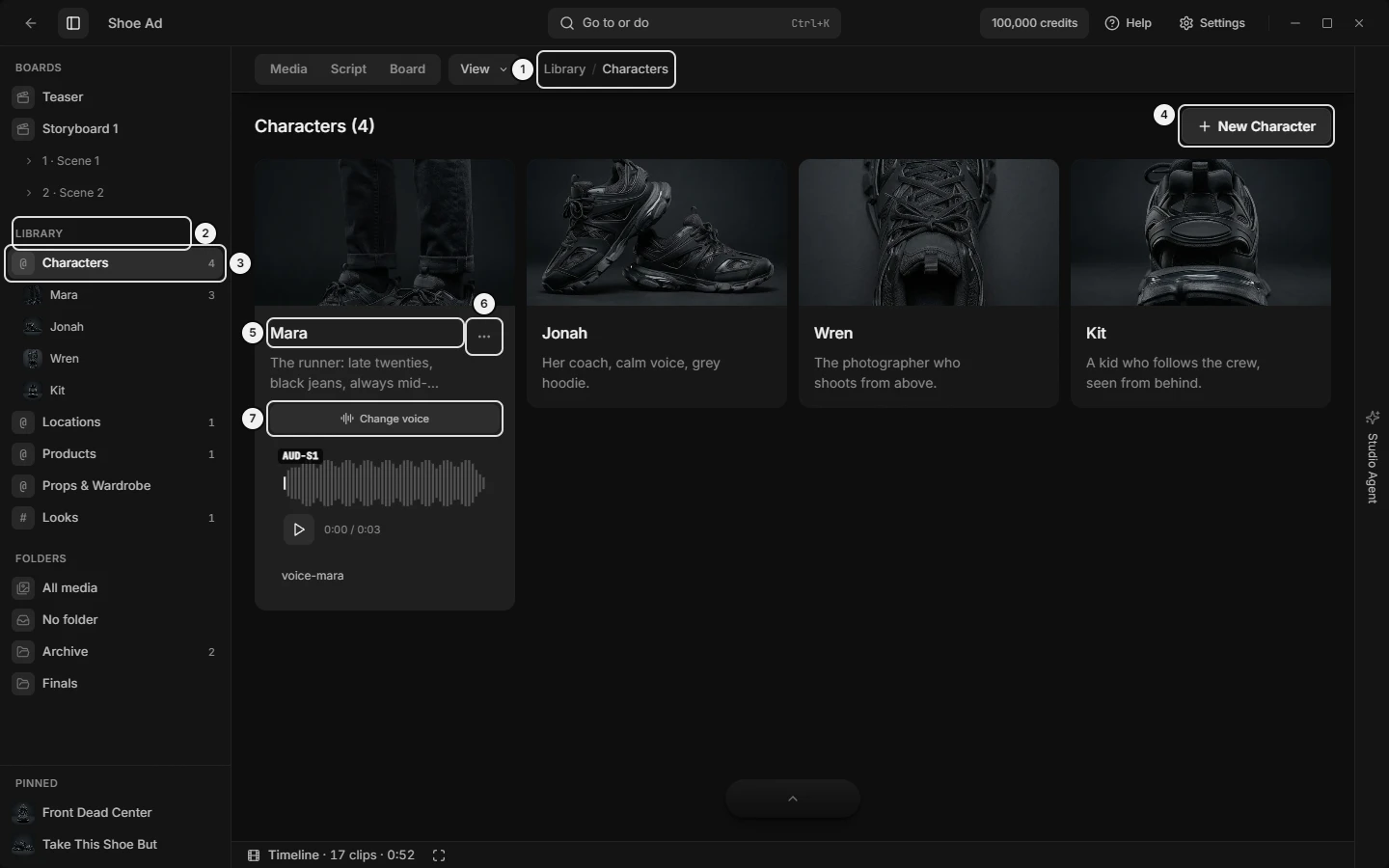The image size is (1389, 868).
Task: Select Jonah in the sidebar
Action: (x=116, y=327)
